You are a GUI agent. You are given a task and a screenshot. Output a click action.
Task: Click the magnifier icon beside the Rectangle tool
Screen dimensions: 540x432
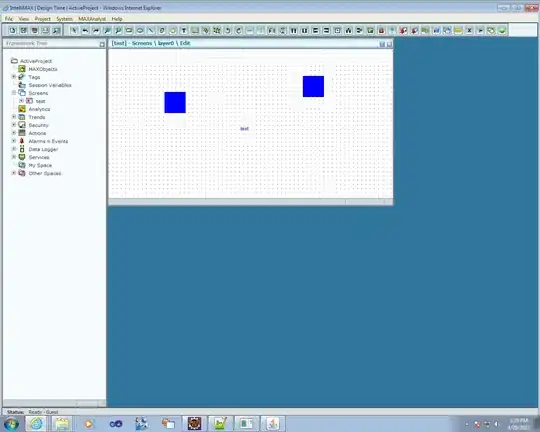(x=118, y=31)
